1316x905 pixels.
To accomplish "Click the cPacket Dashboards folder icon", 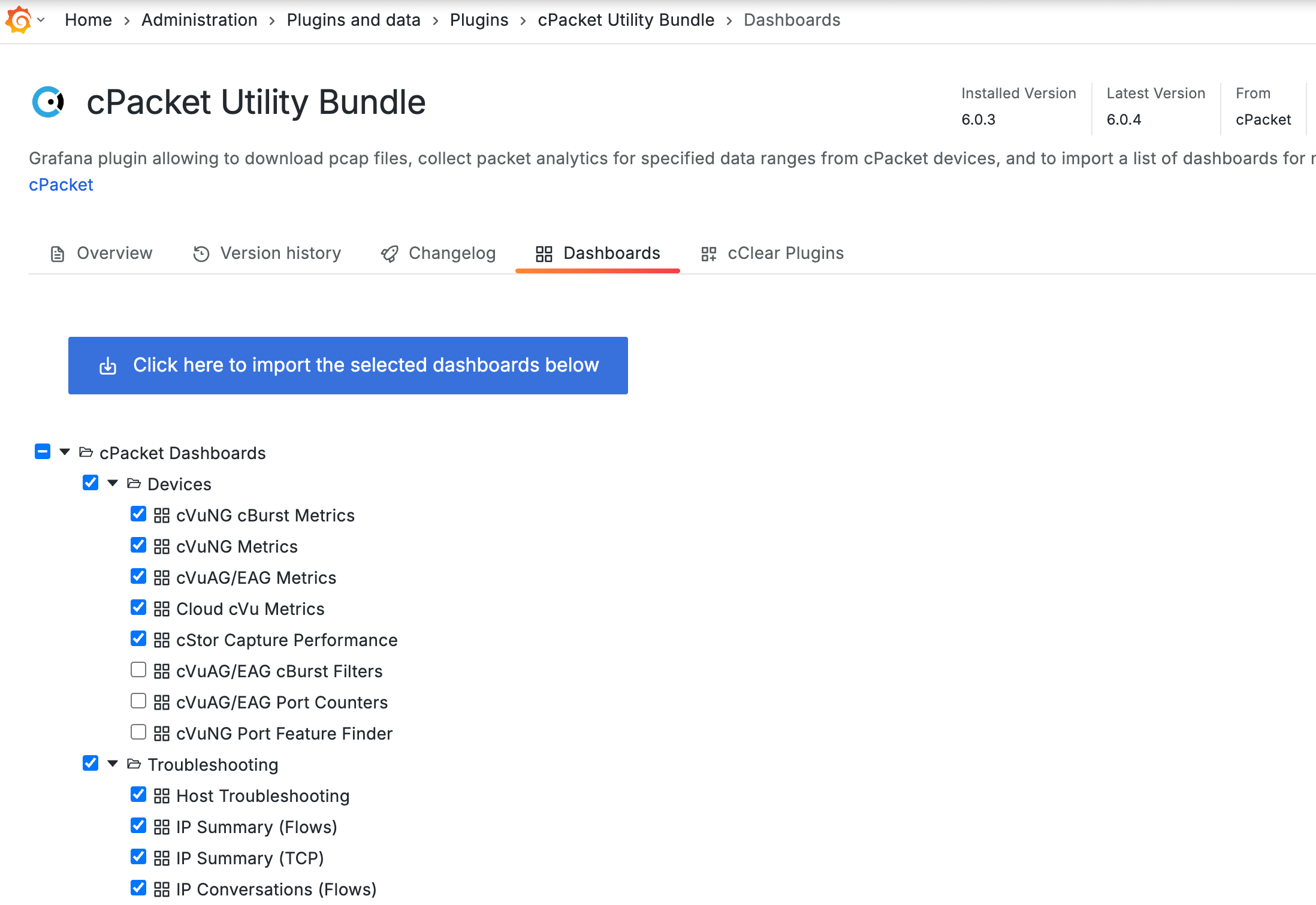I will click(x=86, y=452).
